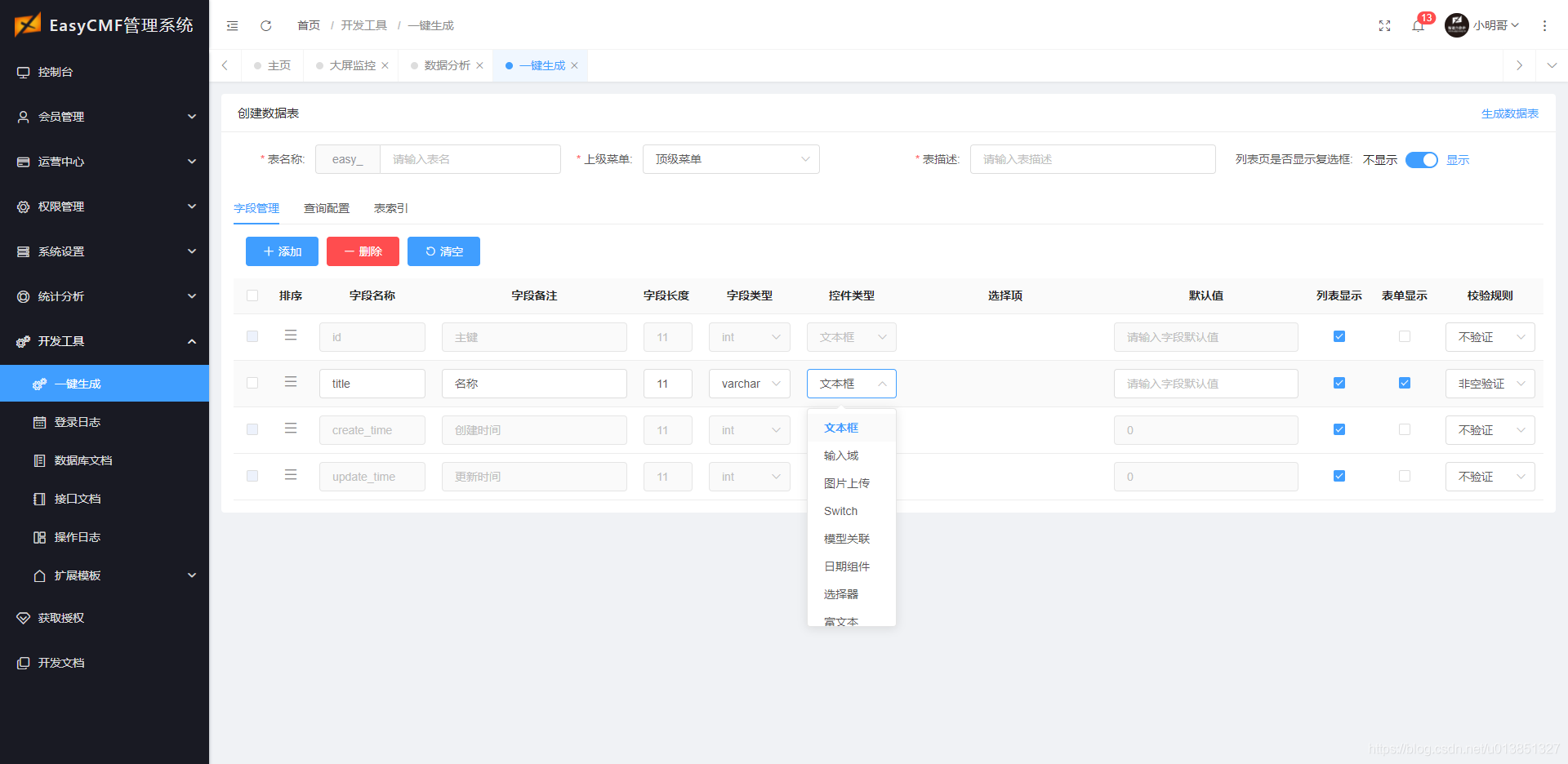The height and width of the screenshot is (764, 1568).
Task: Open the notifications bell
Action: (x=1418, y=26)
